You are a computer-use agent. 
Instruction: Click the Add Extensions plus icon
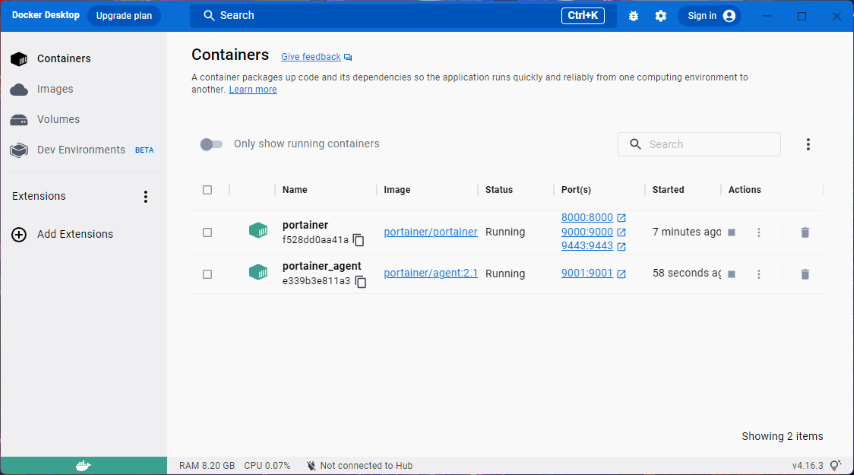tap(19, 235)
